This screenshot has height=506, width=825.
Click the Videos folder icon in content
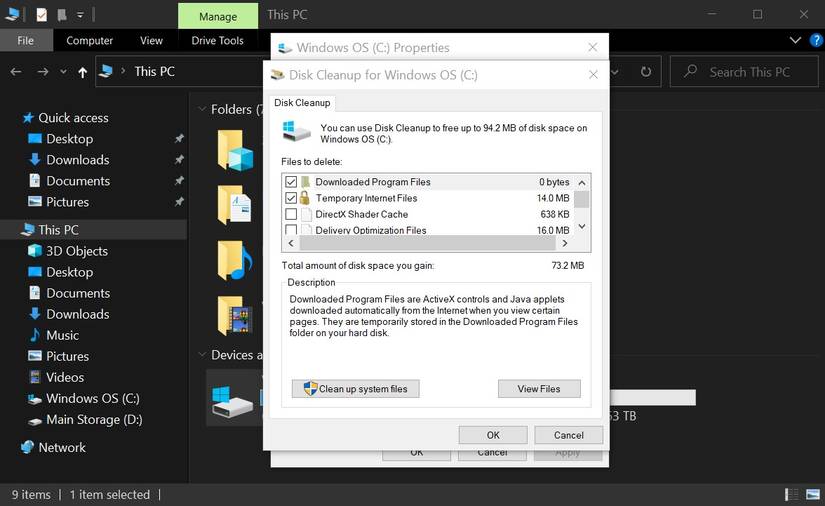[235, 316]
